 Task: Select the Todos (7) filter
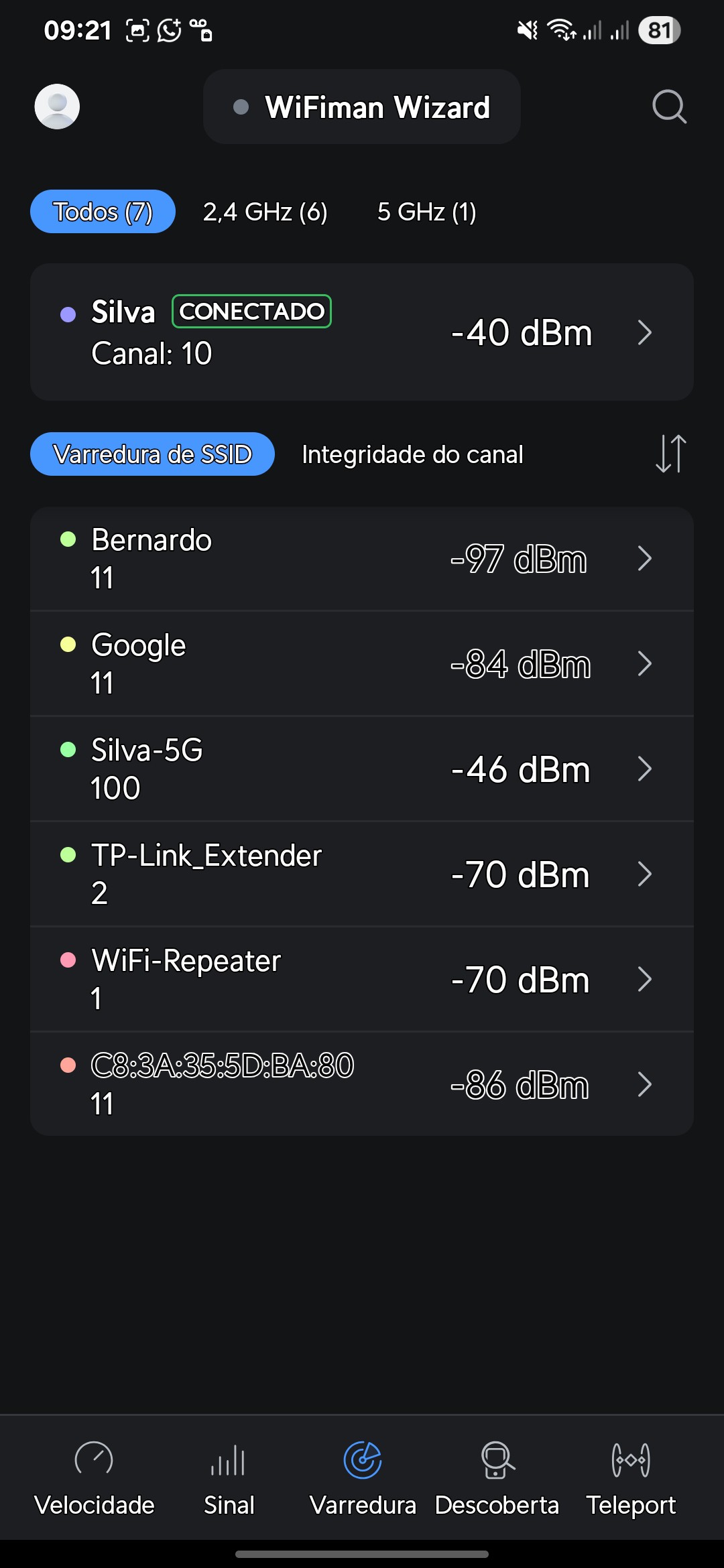click(x=103, y=212)
